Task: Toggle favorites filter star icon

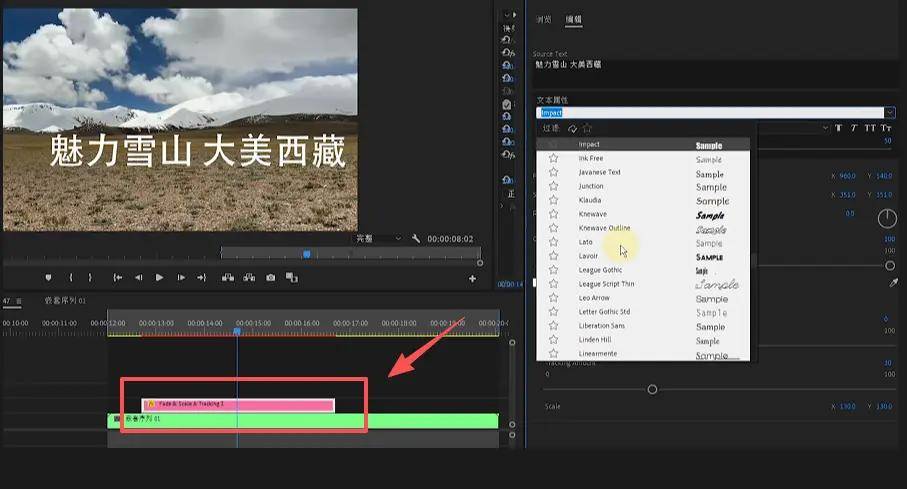Action: point(588,128)
